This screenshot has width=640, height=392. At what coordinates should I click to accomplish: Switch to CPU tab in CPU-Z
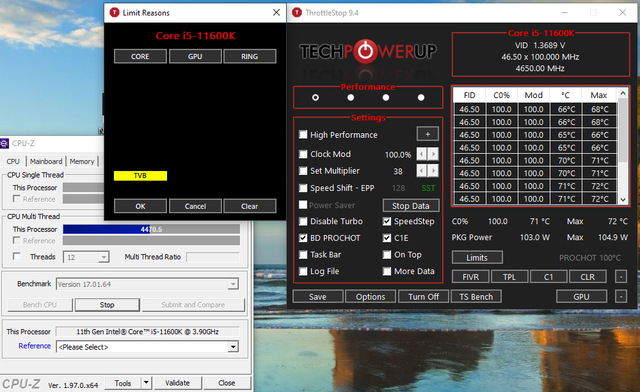coord(13,161)
